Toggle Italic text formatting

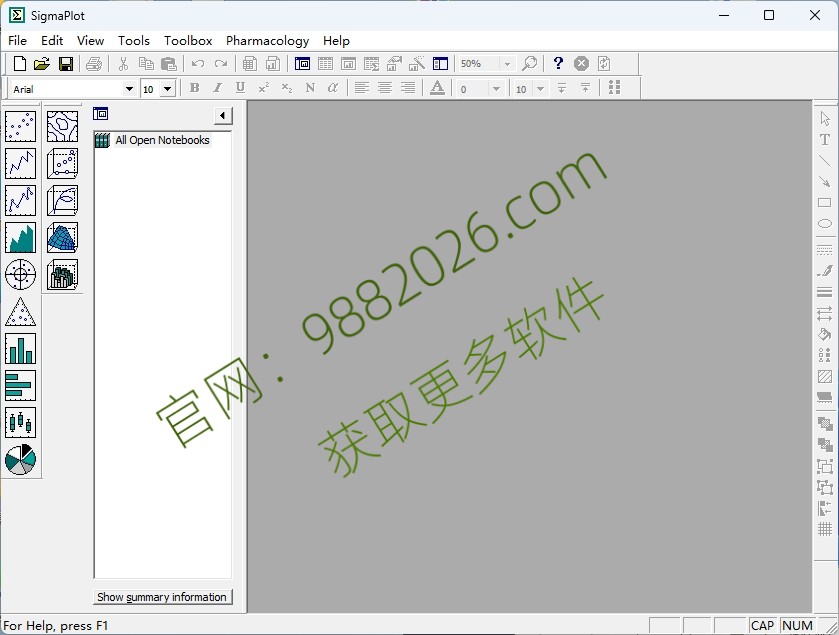tap(217, 88)
